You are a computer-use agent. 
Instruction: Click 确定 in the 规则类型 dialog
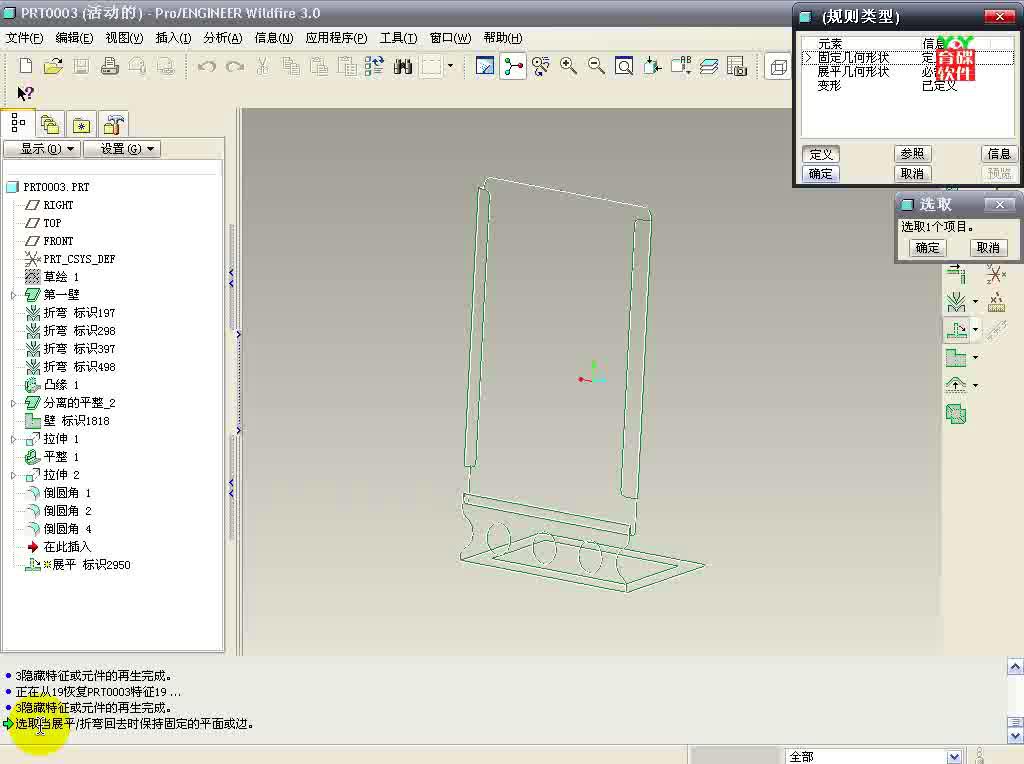pos(820,174)
